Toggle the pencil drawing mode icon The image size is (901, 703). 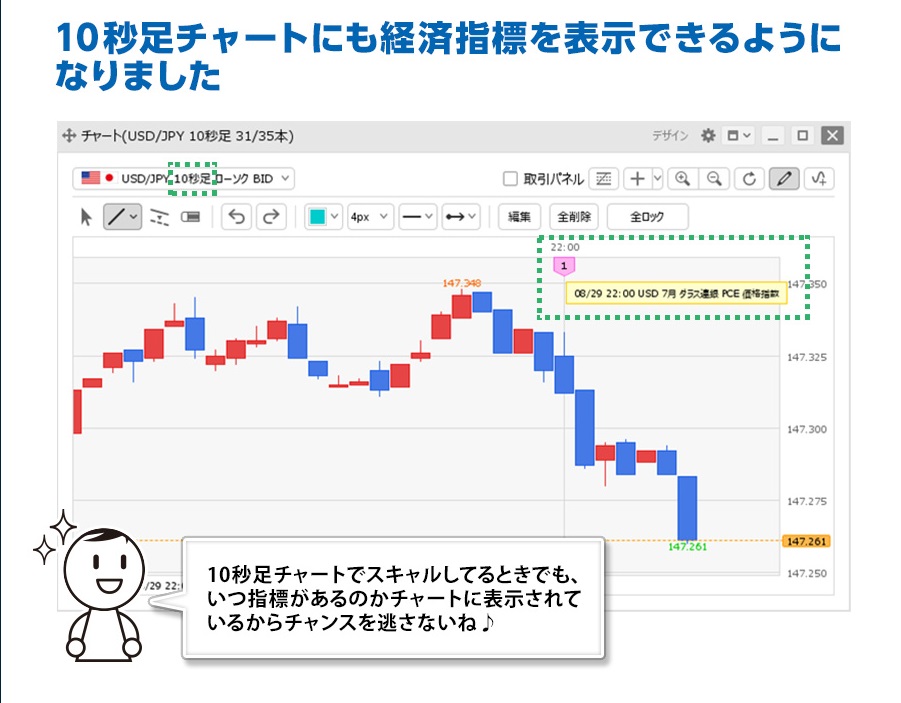784,179
